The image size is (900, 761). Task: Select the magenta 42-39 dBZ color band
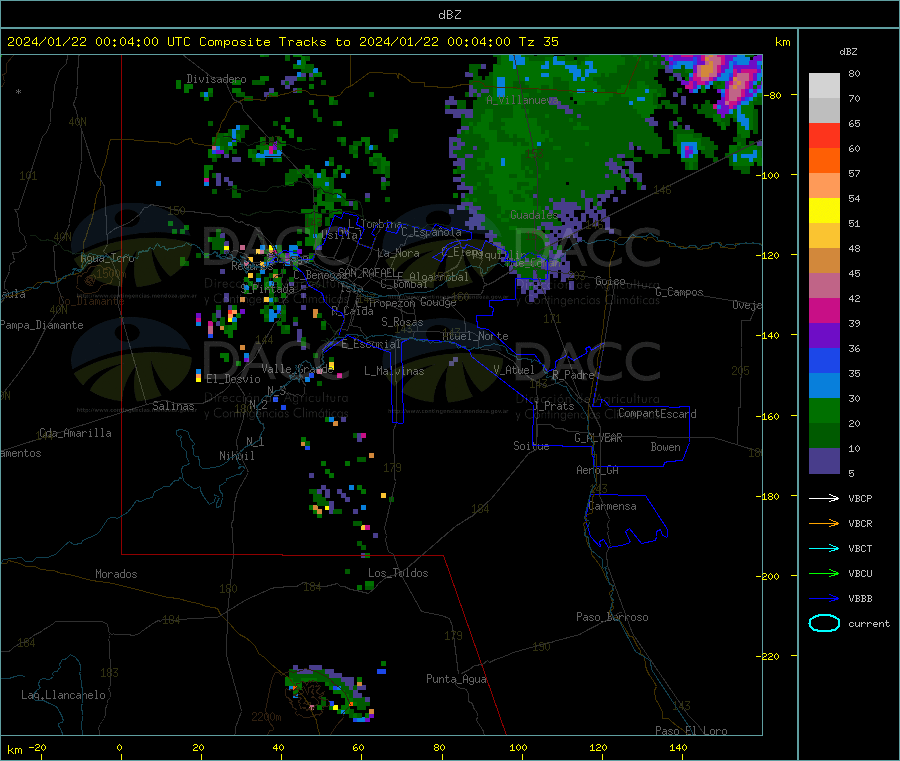click(x=824, y=310)
